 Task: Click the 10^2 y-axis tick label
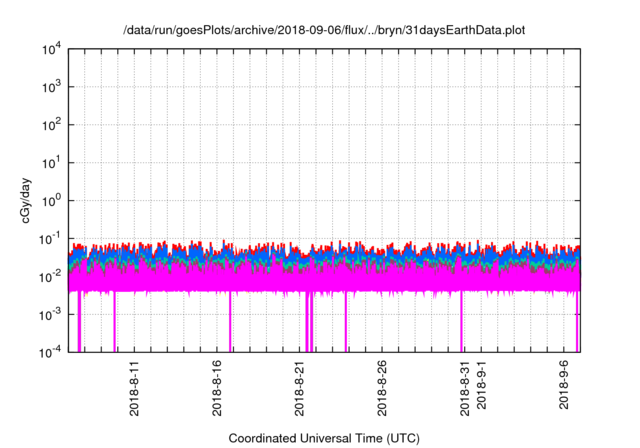point(52,125)
